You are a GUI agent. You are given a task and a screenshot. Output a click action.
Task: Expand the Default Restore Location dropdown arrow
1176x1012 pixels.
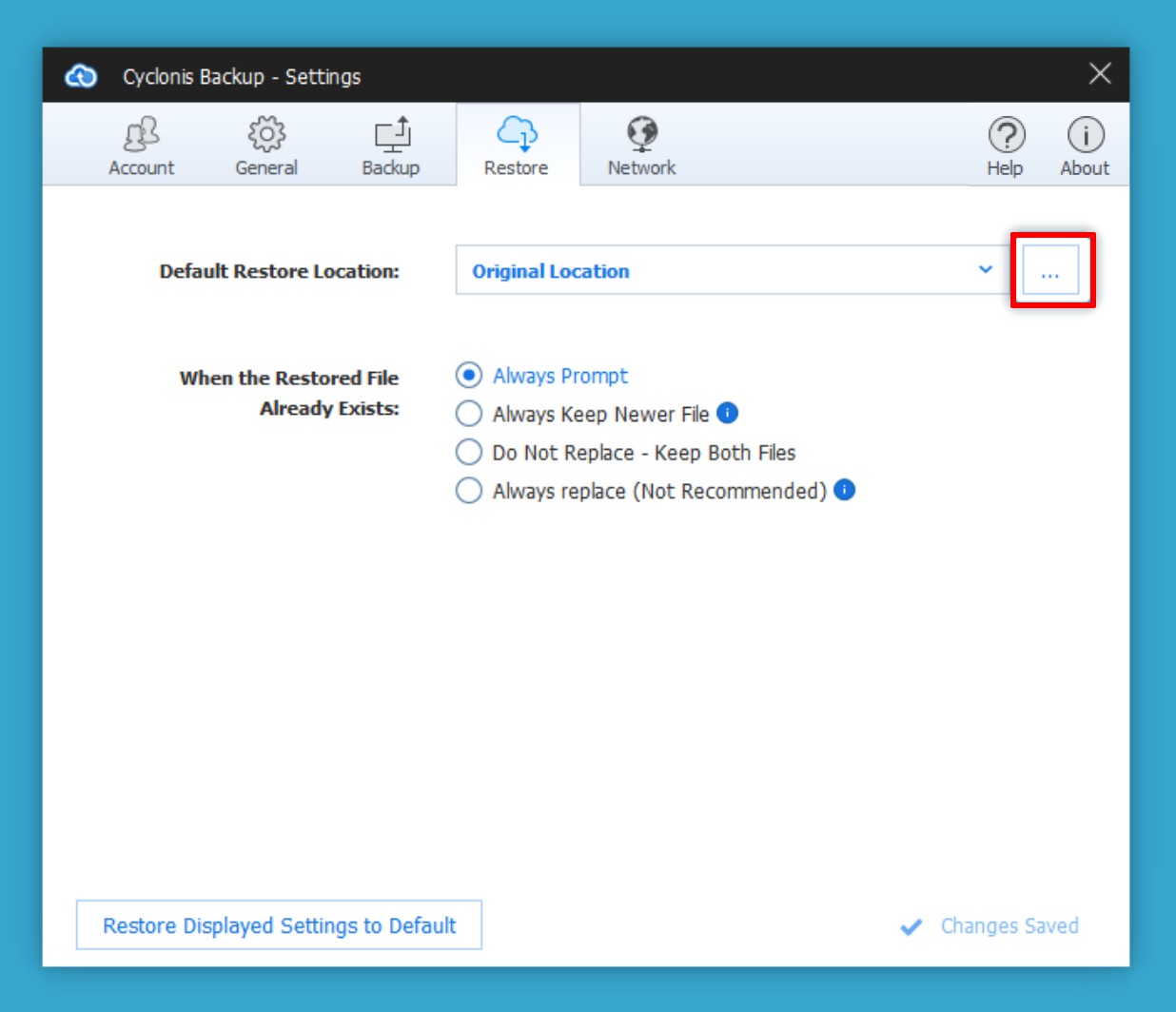pos(985,270)
